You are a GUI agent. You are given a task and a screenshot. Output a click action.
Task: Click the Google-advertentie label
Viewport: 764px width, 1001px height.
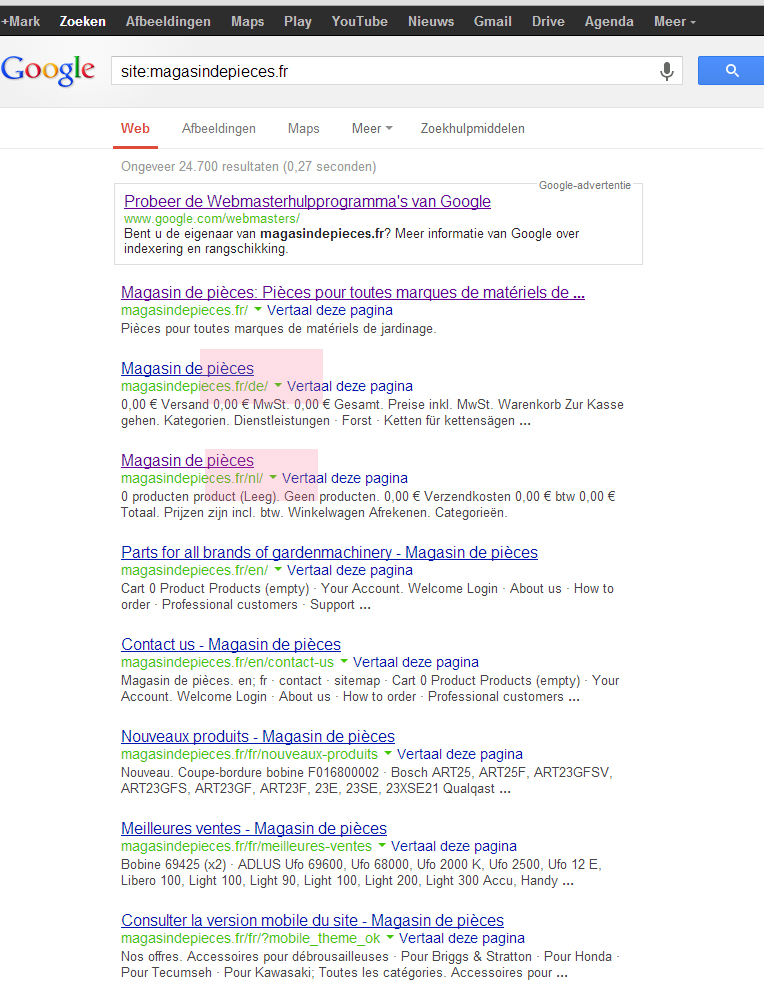point(585,185)
